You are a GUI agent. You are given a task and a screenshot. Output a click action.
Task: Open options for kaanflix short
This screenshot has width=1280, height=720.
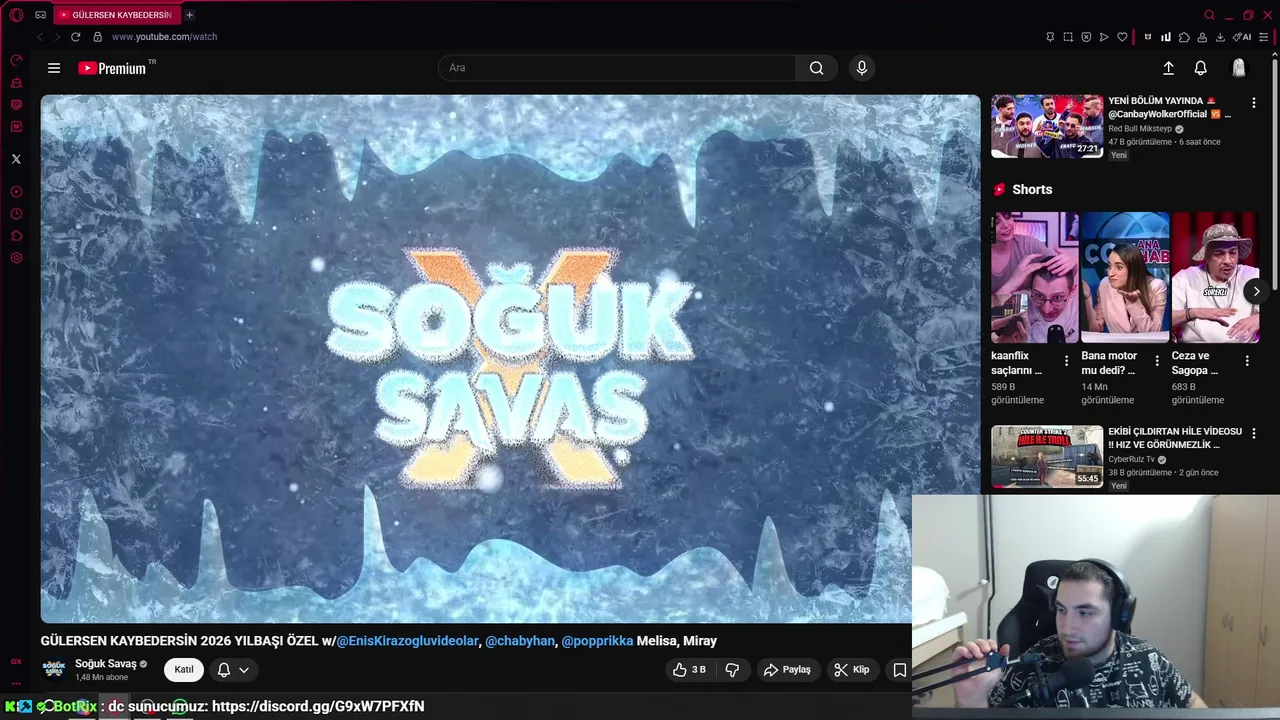[1066, 361]
